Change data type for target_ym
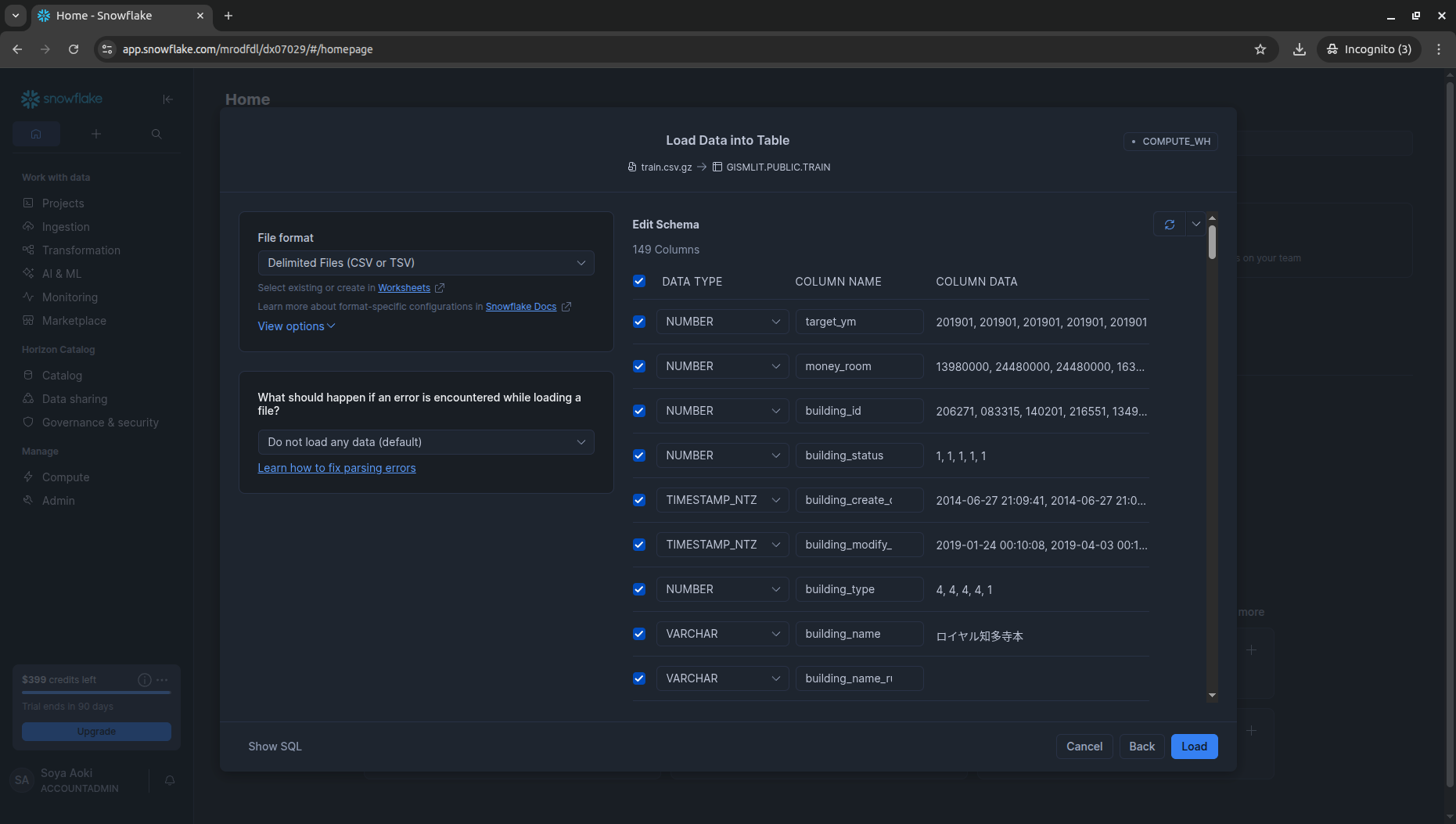 point(721,322)
